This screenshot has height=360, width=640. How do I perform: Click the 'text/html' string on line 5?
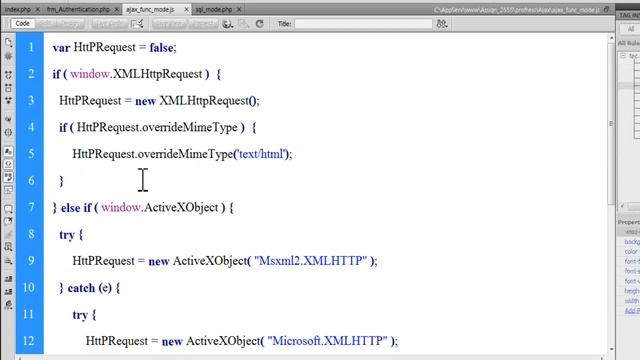pyautogui.click(x=261, y=154)
